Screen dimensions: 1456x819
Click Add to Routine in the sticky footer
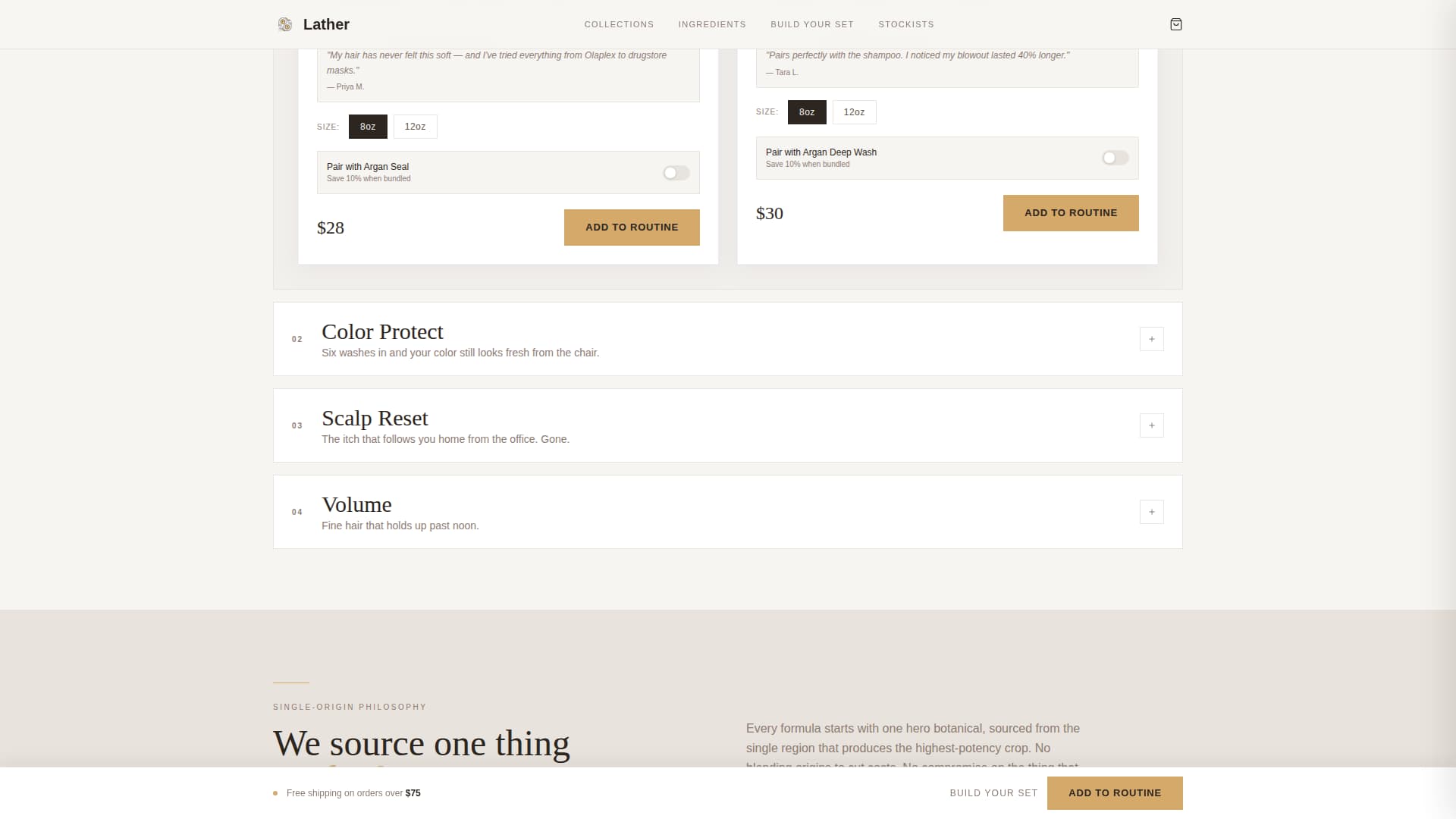click(1114, 792)
